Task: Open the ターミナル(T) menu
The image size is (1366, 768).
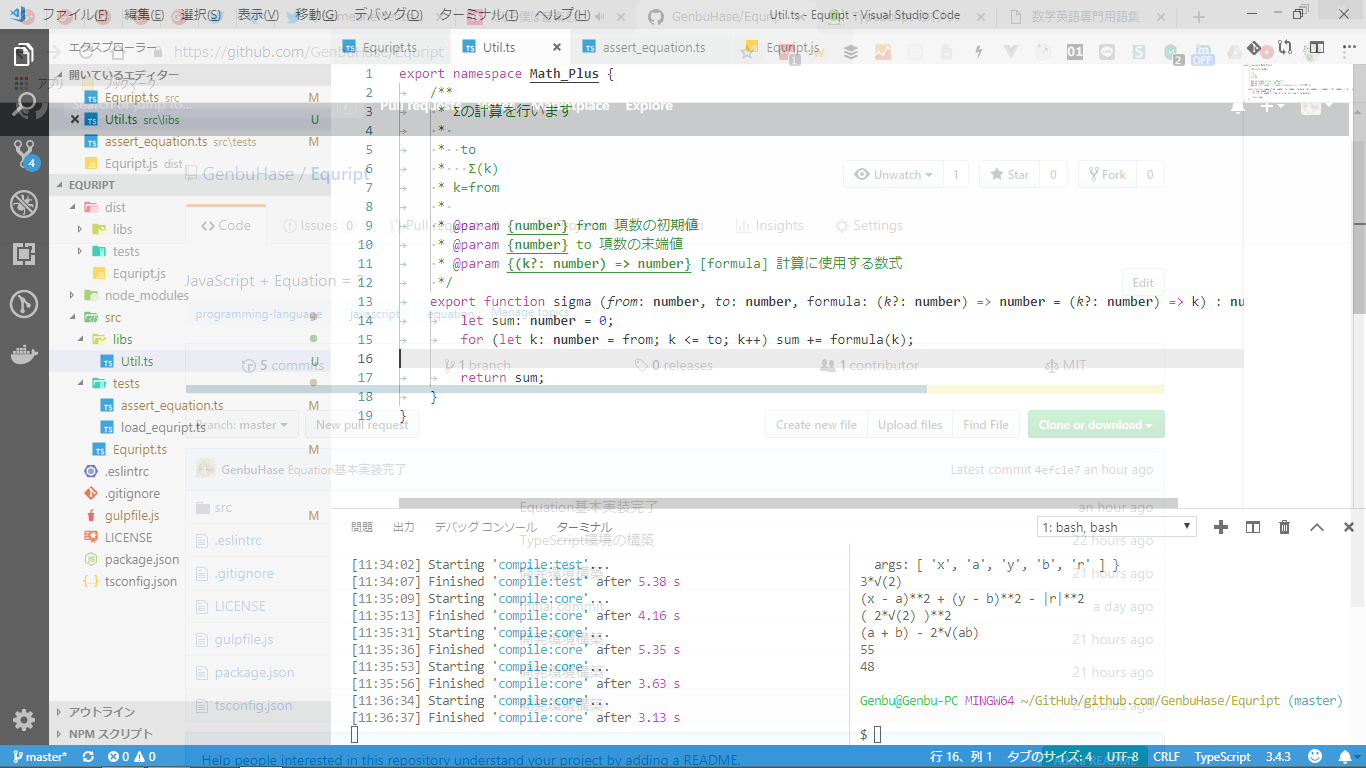Action: pyautogui.click(x=479, y=15)
